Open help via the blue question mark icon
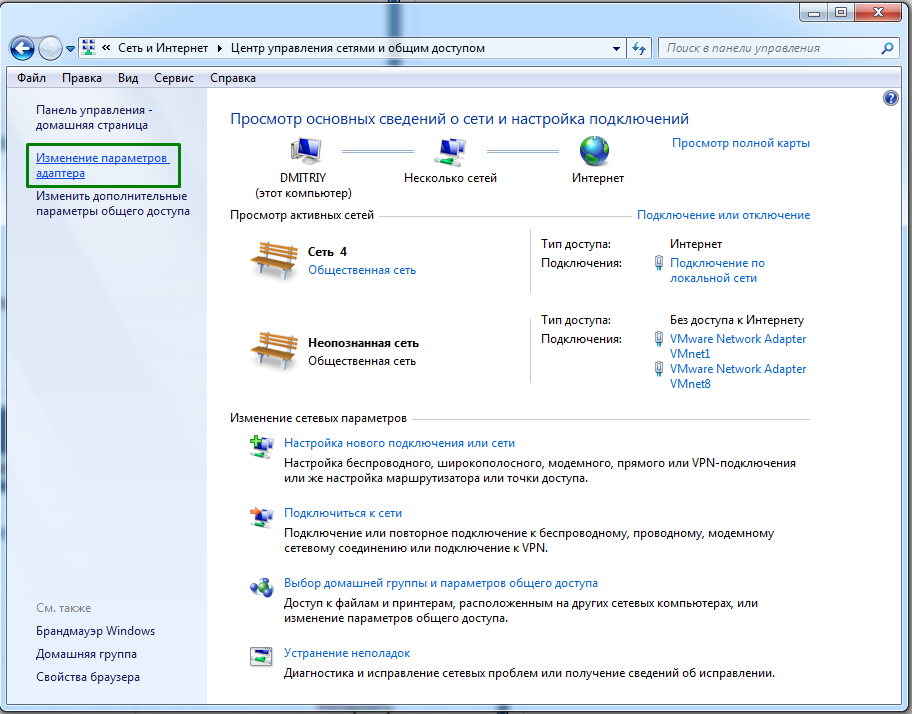The image size is (912, 714). pos(891,98)
